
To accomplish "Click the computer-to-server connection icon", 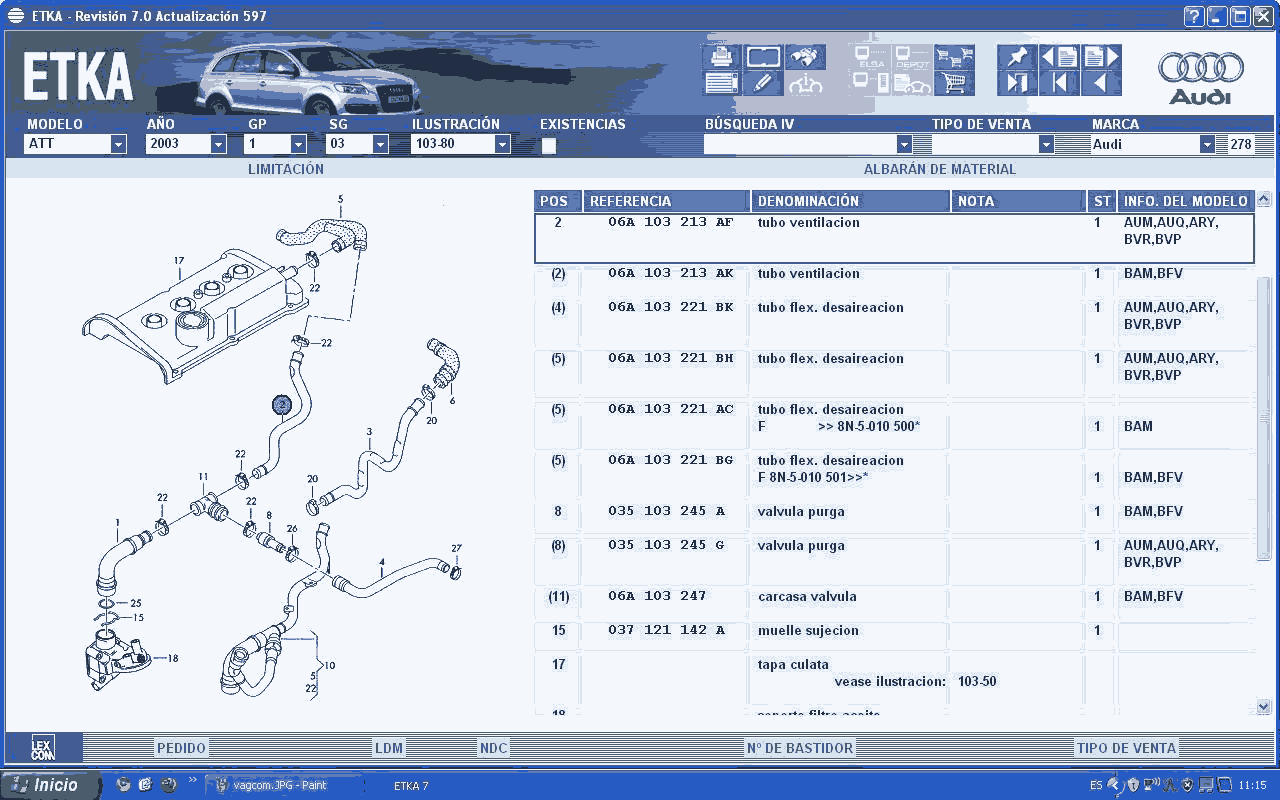I will coord(871,83).
